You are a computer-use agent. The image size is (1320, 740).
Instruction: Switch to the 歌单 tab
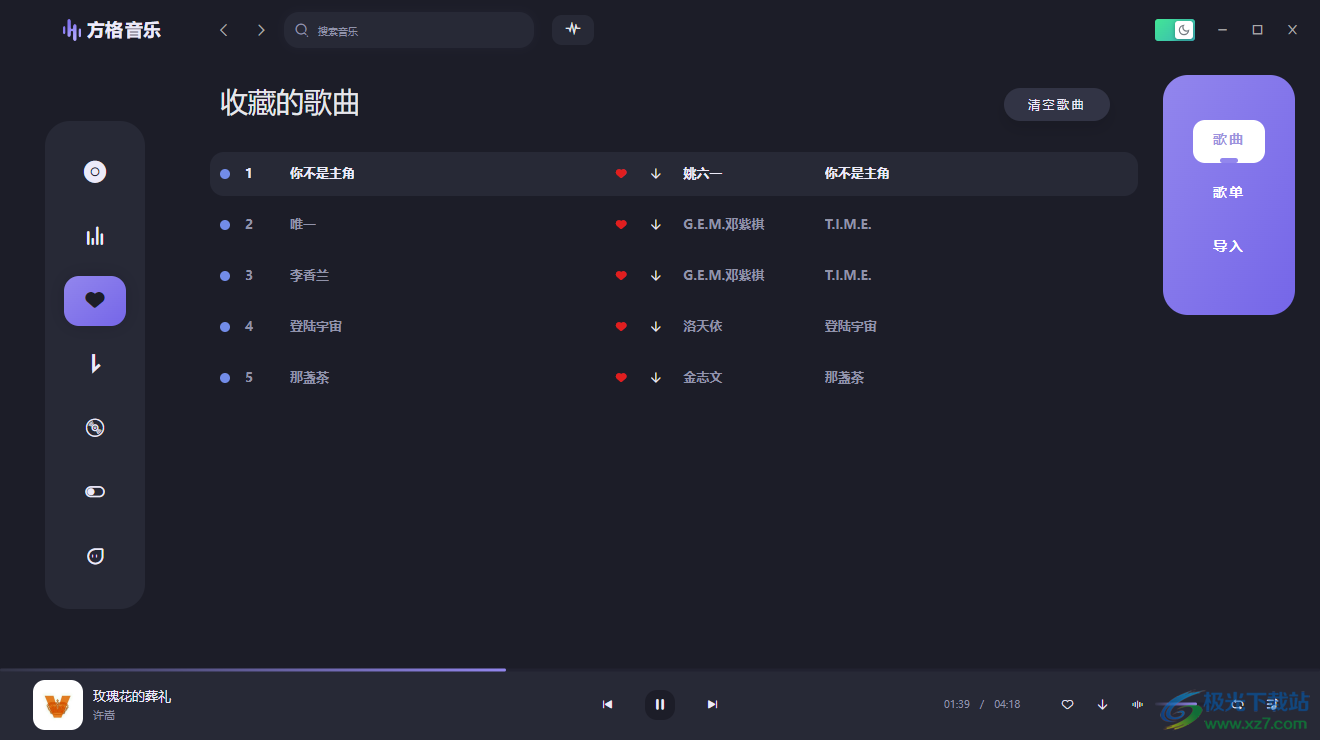point(1227,191)
